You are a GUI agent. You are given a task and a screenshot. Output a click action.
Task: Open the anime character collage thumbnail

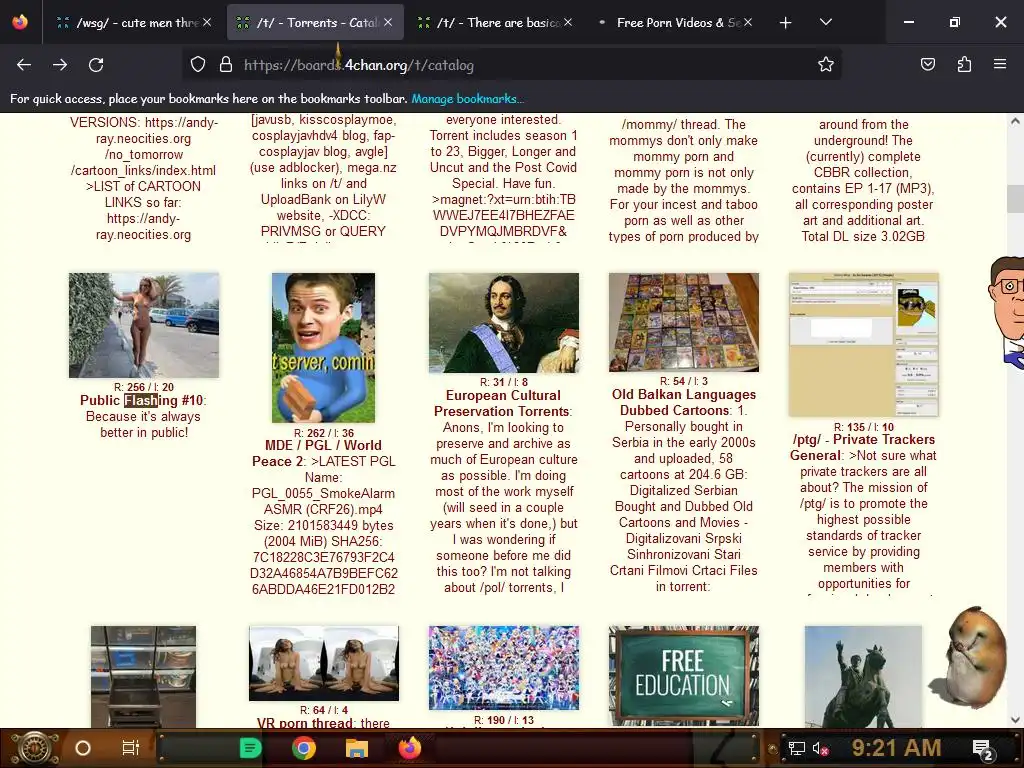[504, 667]
